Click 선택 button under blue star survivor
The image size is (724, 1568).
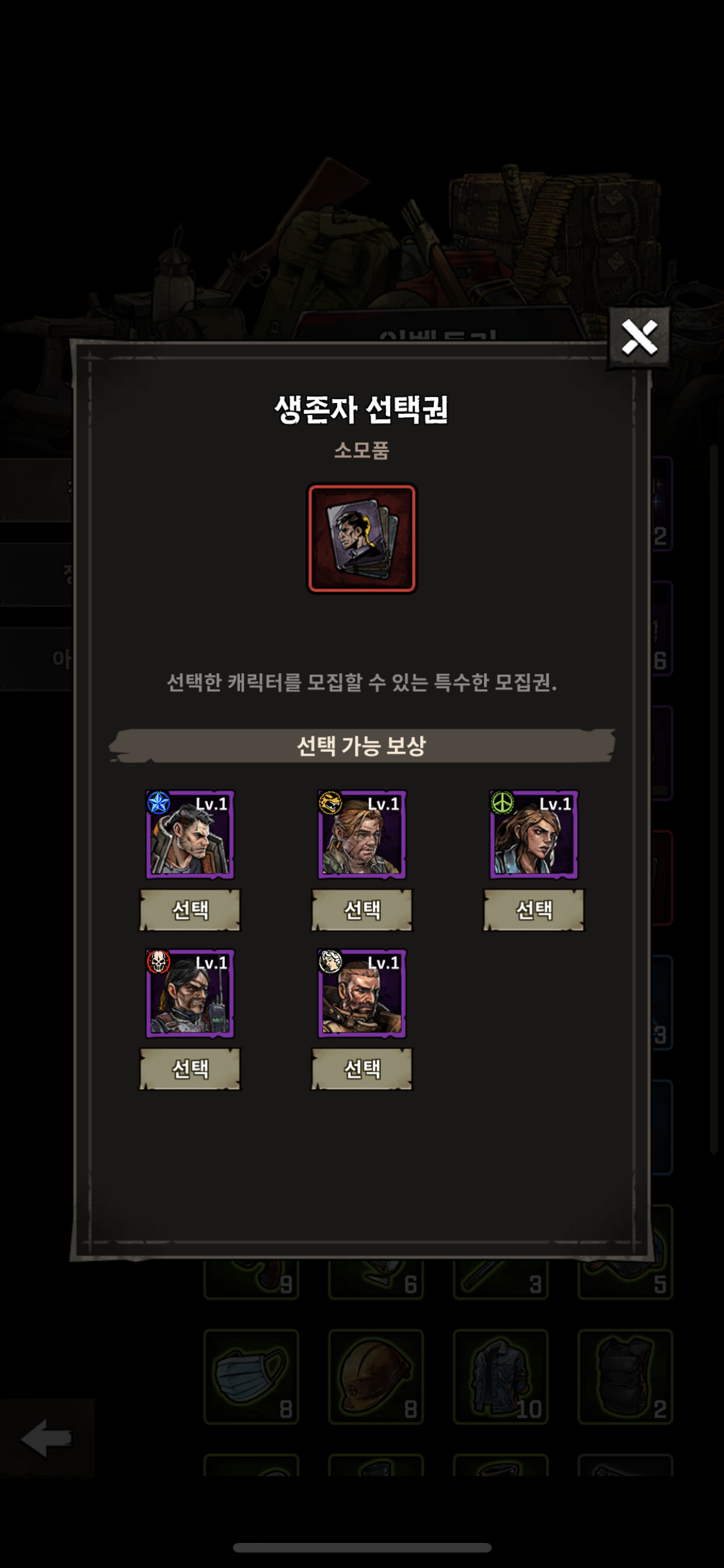tap(190, 910)
